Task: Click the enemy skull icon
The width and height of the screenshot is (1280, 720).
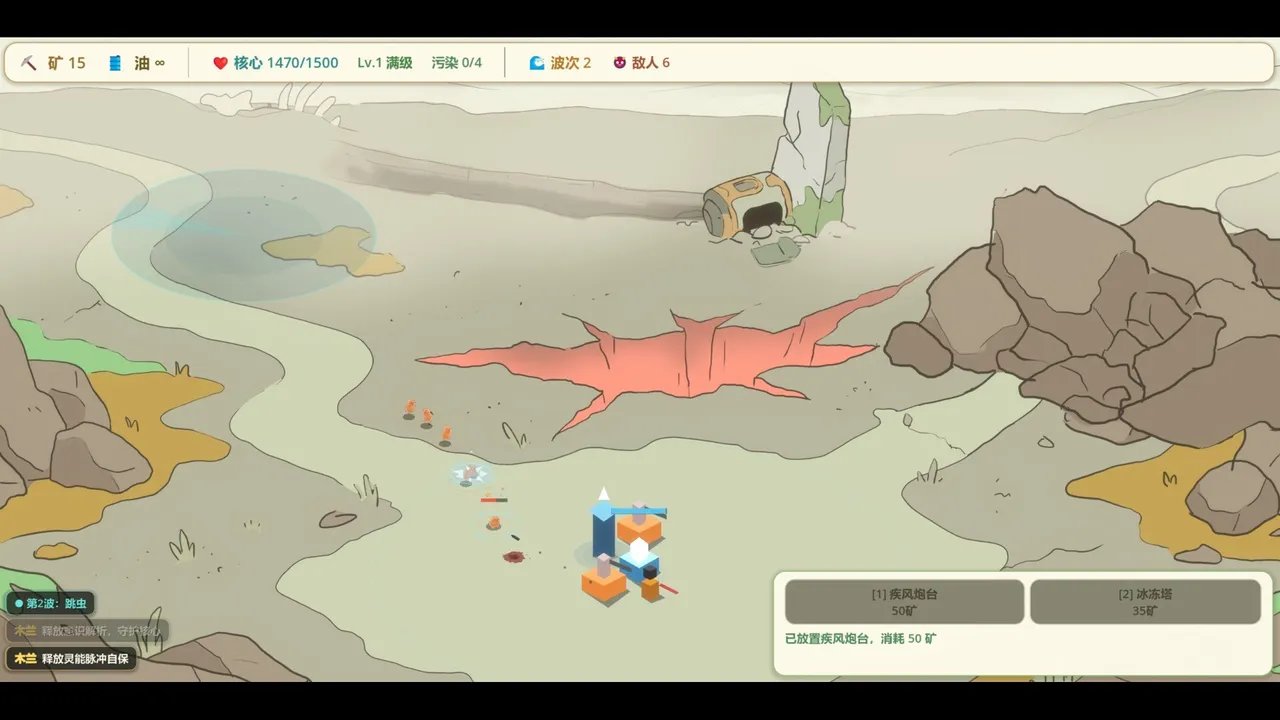Action: pyautogui.click(x=620, y=63)
